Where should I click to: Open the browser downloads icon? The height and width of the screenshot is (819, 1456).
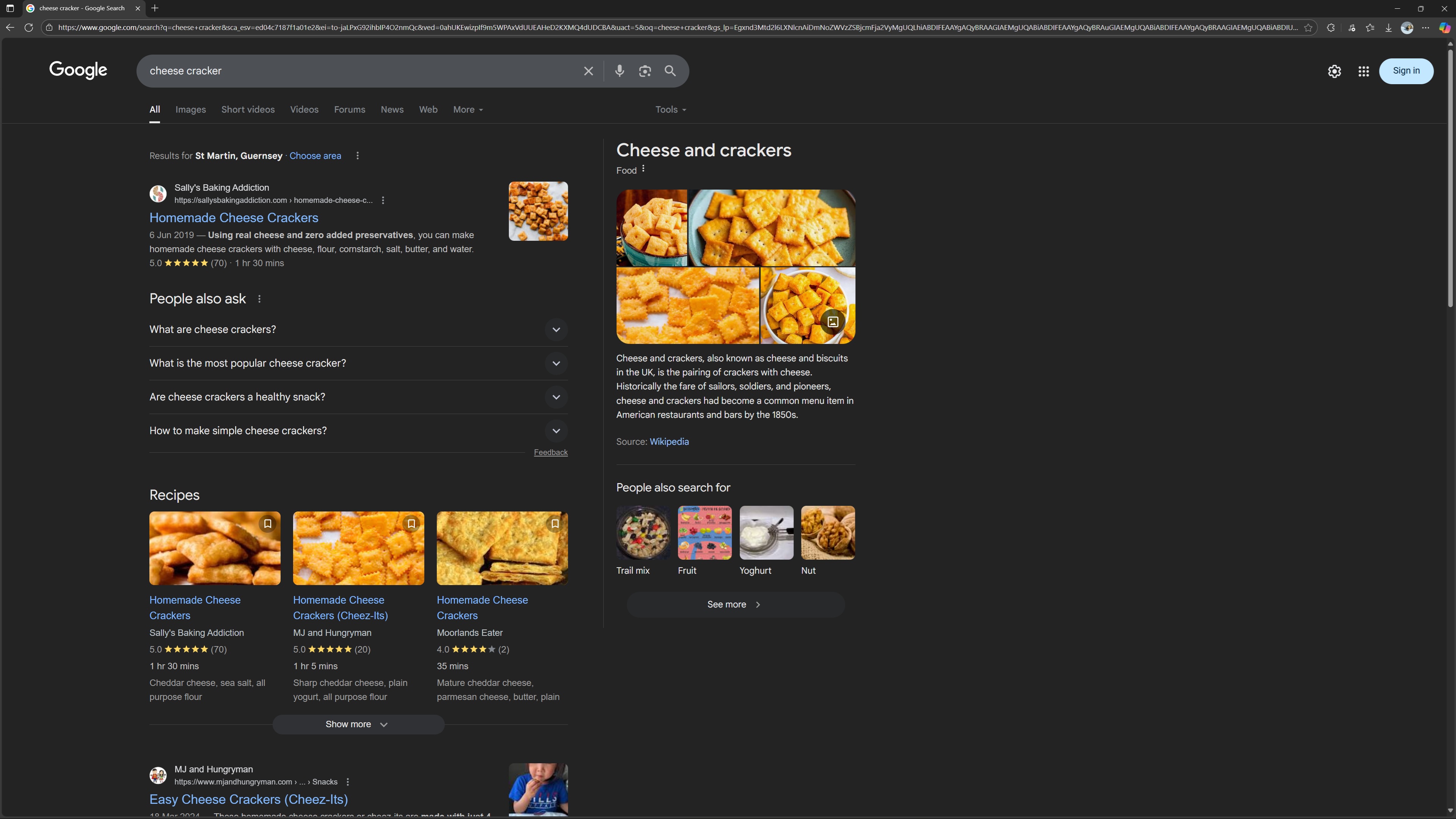click(x=1388, y=28)
